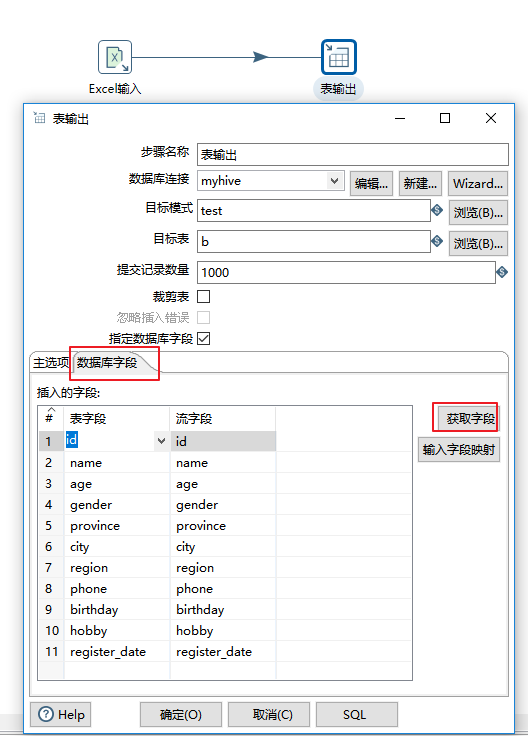
Task: Sort table by the # column header
Action: 50,418
